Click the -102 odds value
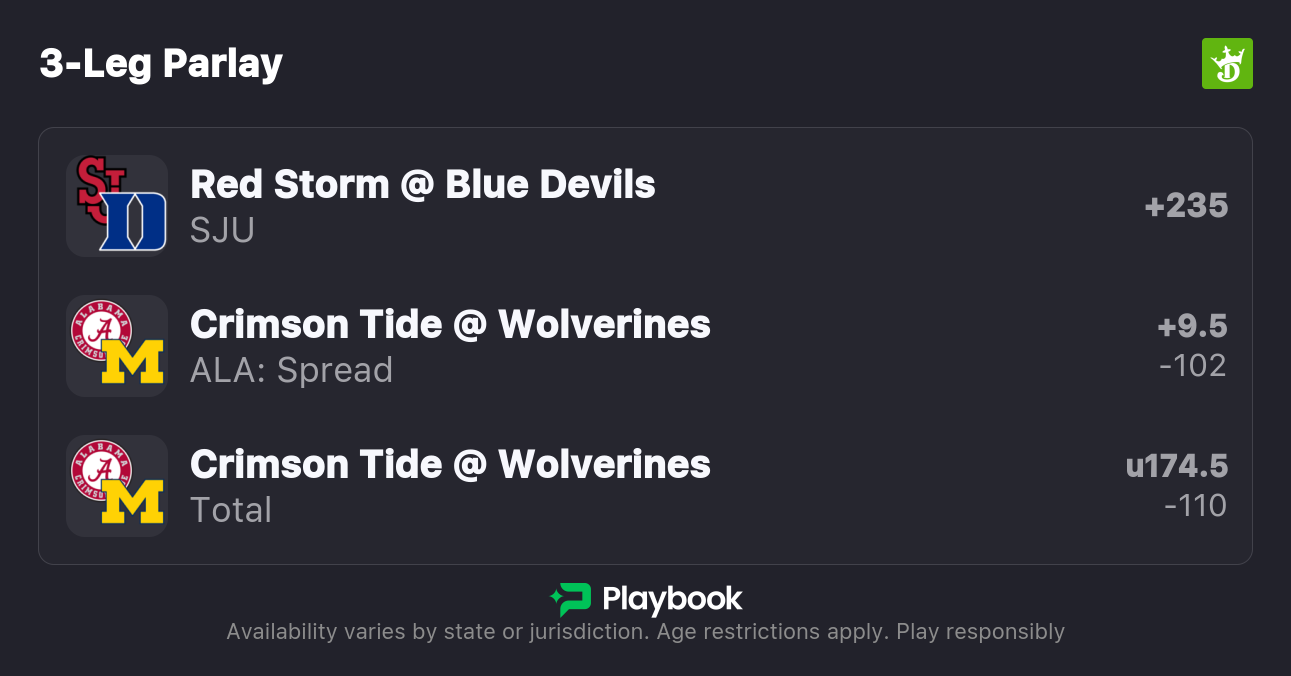 tap(1192, 366)
